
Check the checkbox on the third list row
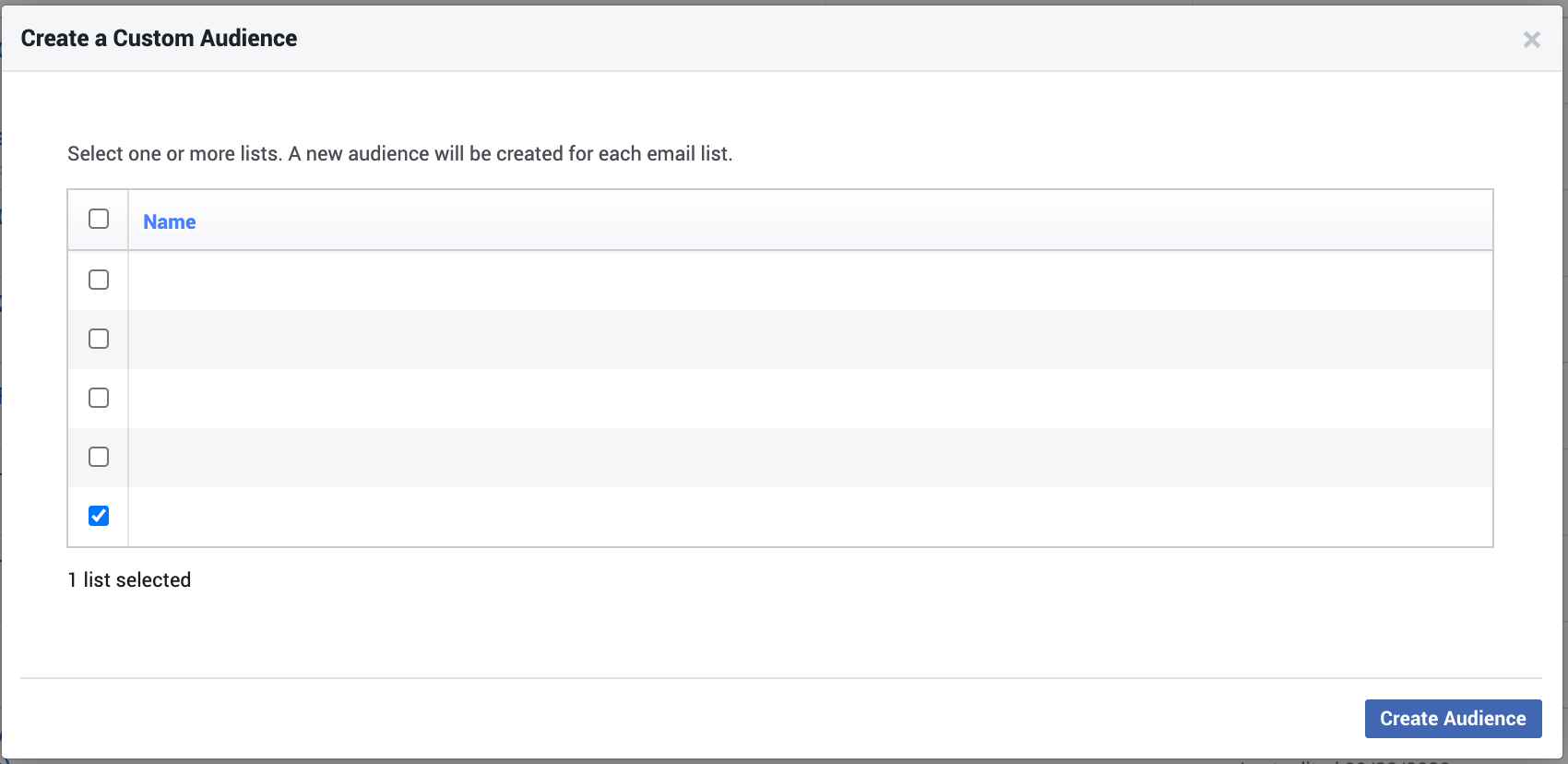click(98, 398)
